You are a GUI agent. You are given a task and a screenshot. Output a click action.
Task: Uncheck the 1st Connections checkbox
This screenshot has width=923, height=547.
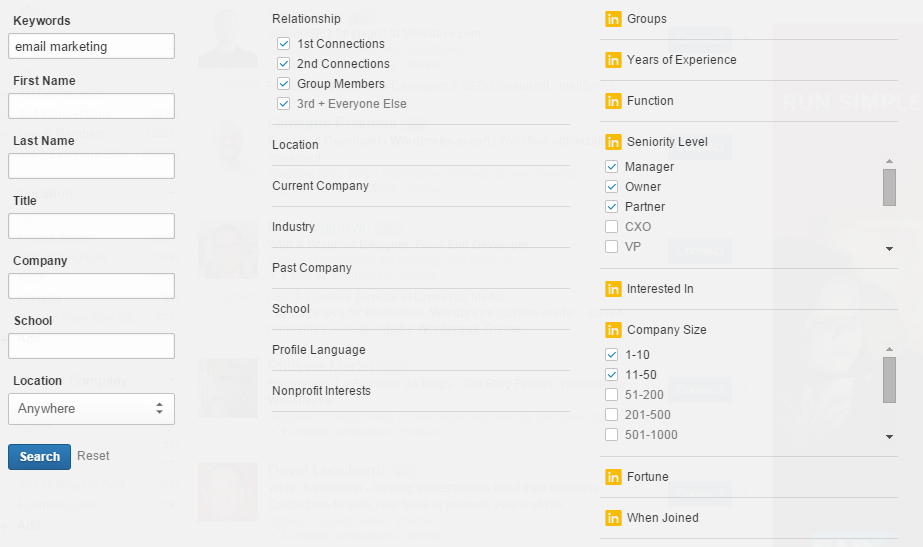pyautogui.click(x=284, y=44)
